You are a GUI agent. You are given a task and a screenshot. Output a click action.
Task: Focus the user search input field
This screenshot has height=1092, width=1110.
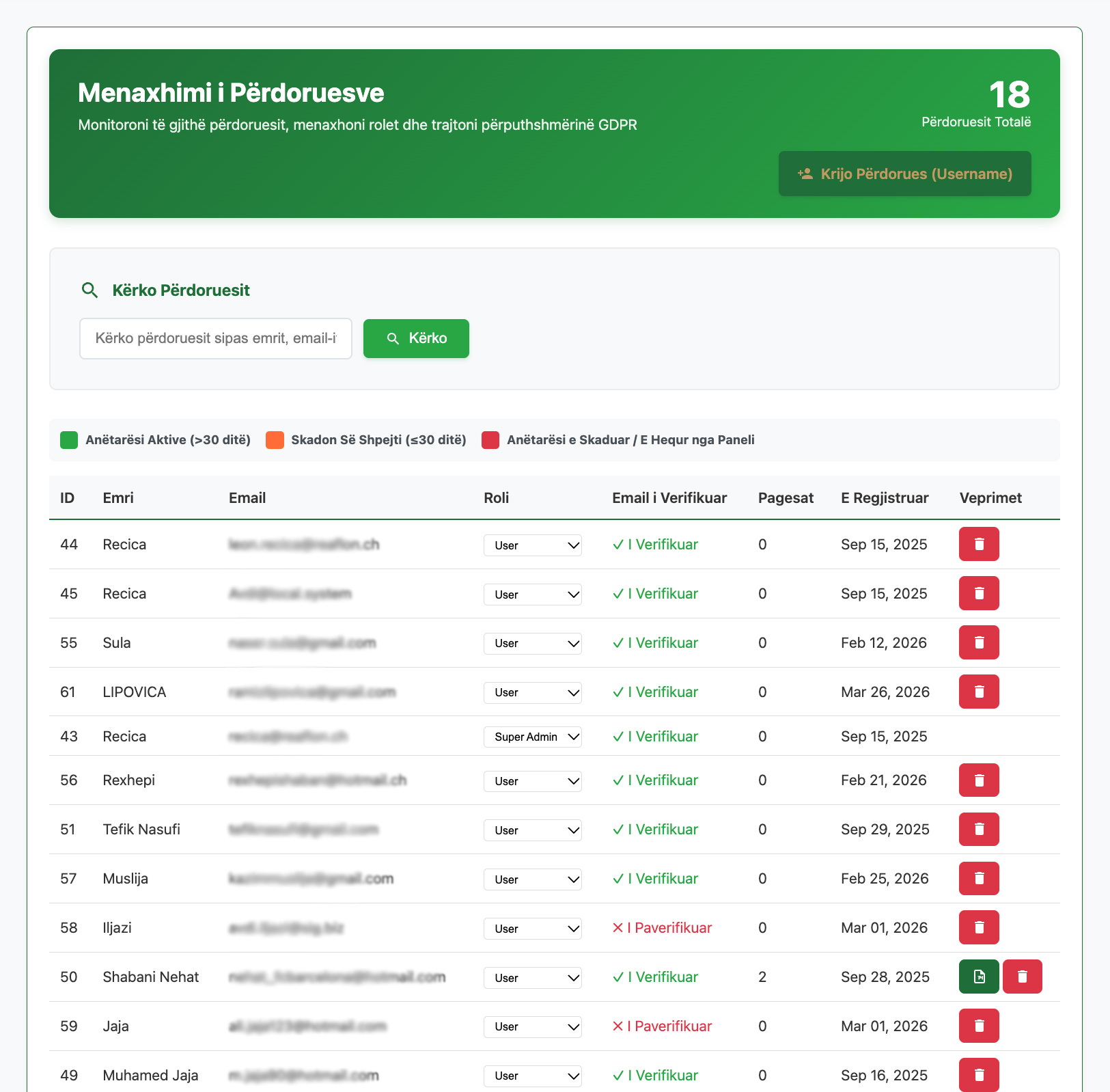[216, 338]
